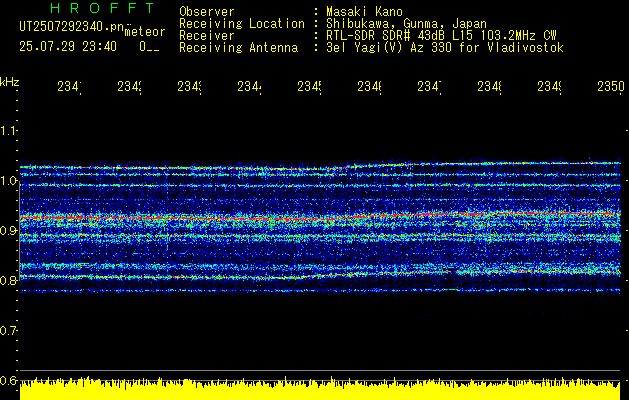Click the HROFFT title text

pos(102,8)
